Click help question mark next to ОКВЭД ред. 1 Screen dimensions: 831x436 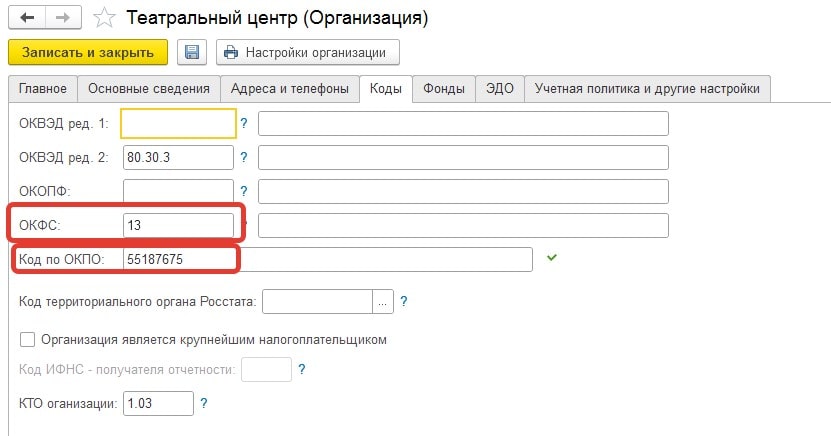coord(243,122)
